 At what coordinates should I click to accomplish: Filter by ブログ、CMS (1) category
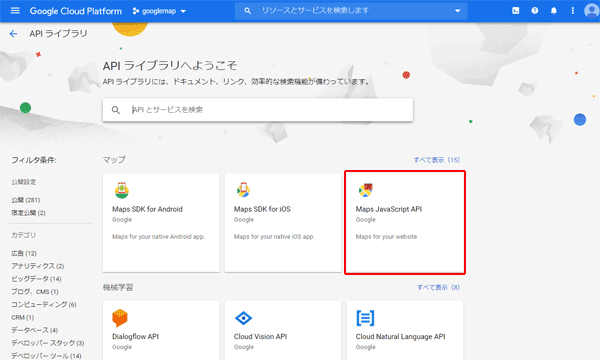pyautogui.click(x=35, y=292)
